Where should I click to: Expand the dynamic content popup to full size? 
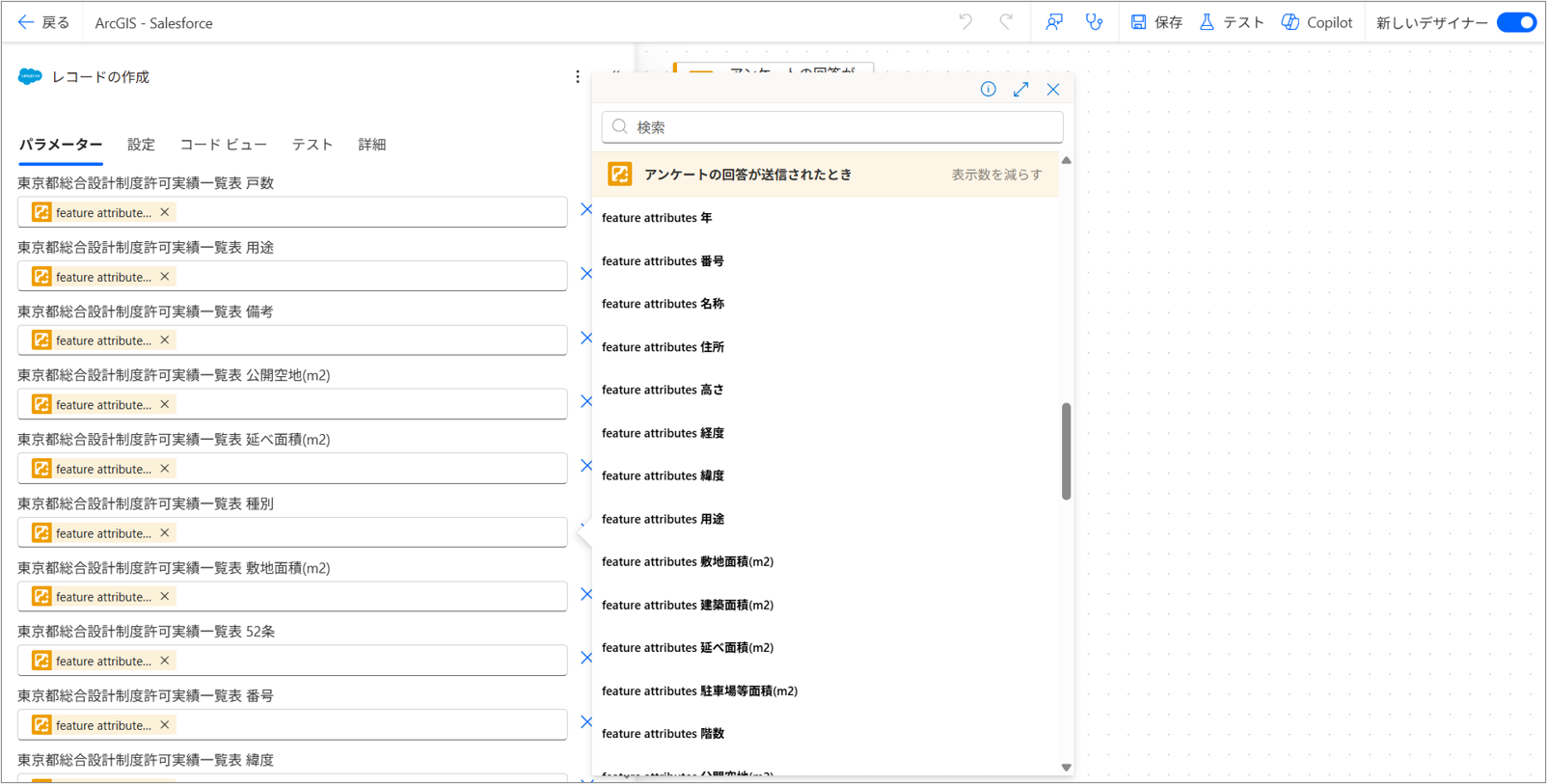[x=1021, y=89]
